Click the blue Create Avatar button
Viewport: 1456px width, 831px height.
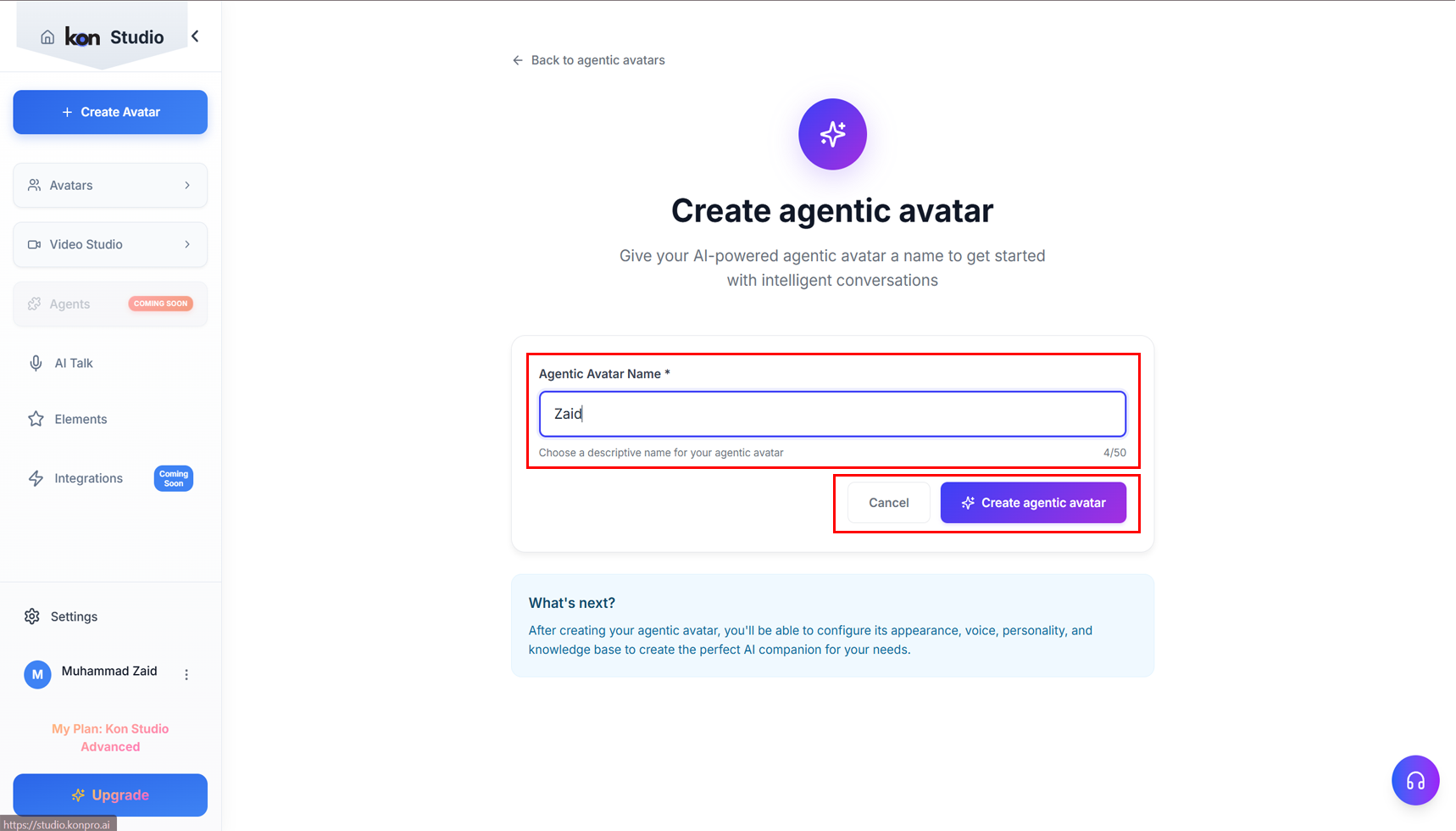point(110,112)
